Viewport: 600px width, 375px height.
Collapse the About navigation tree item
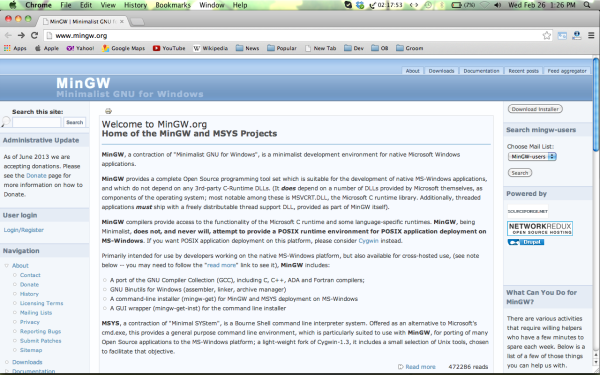(x=7, y=266)
